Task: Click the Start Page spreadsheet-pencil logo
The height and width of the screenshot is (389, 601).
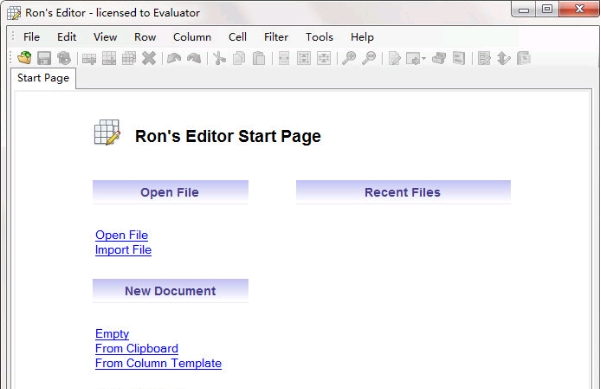Action: coord(107,132)
